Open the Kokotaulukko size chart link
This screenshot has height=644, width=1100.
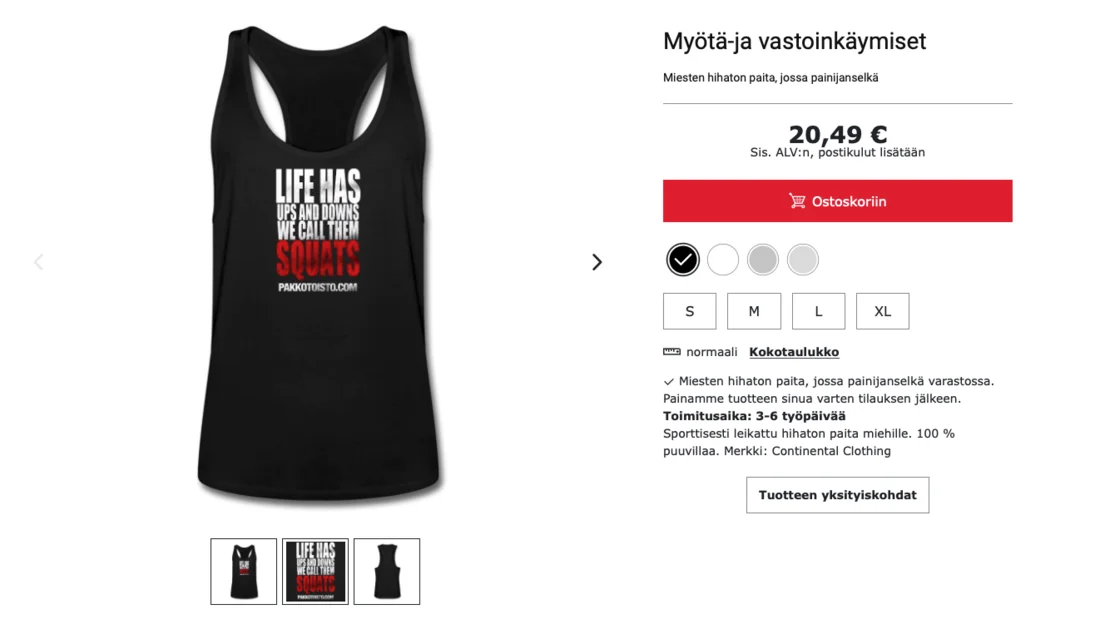tap(794, 352)
